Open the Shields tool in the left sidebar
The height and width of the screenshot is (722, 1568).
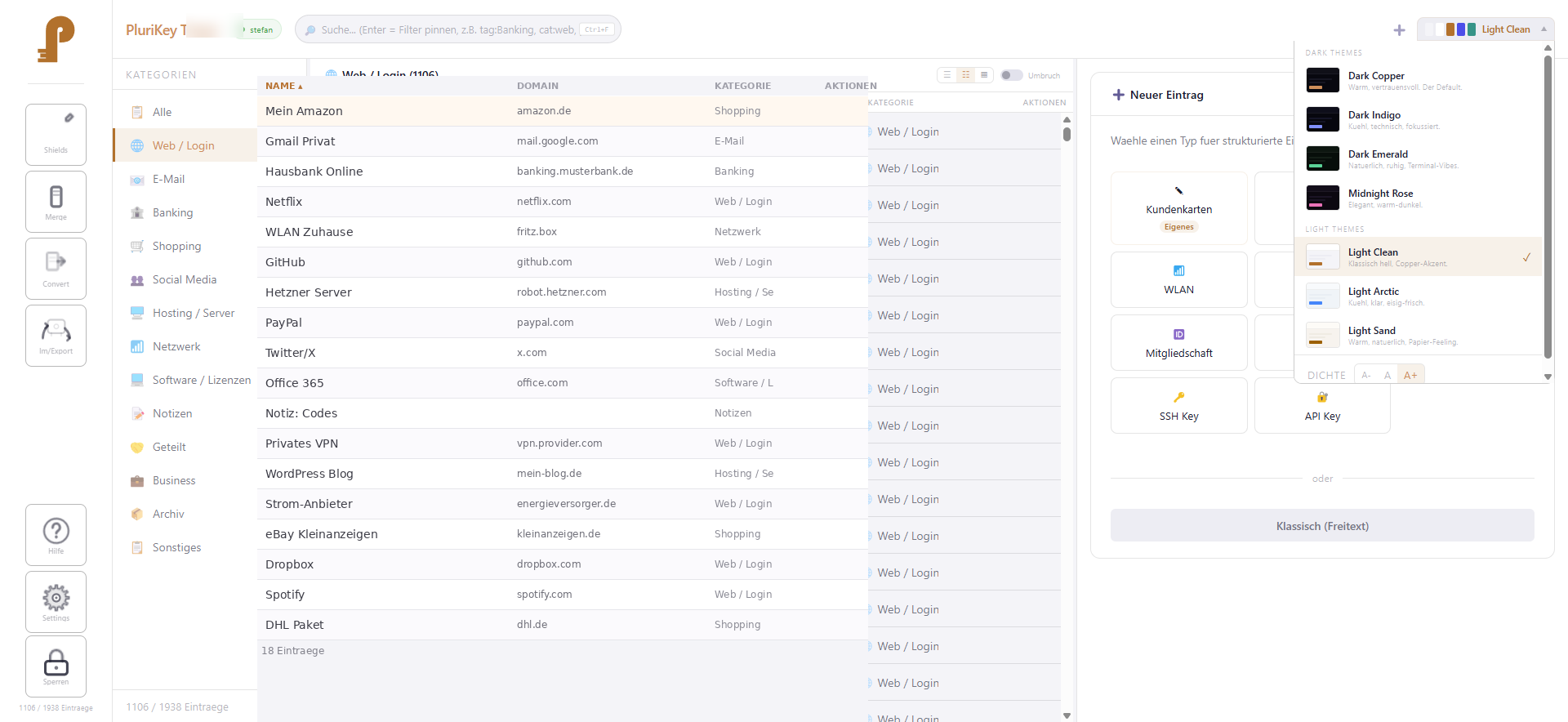[56, 134]
